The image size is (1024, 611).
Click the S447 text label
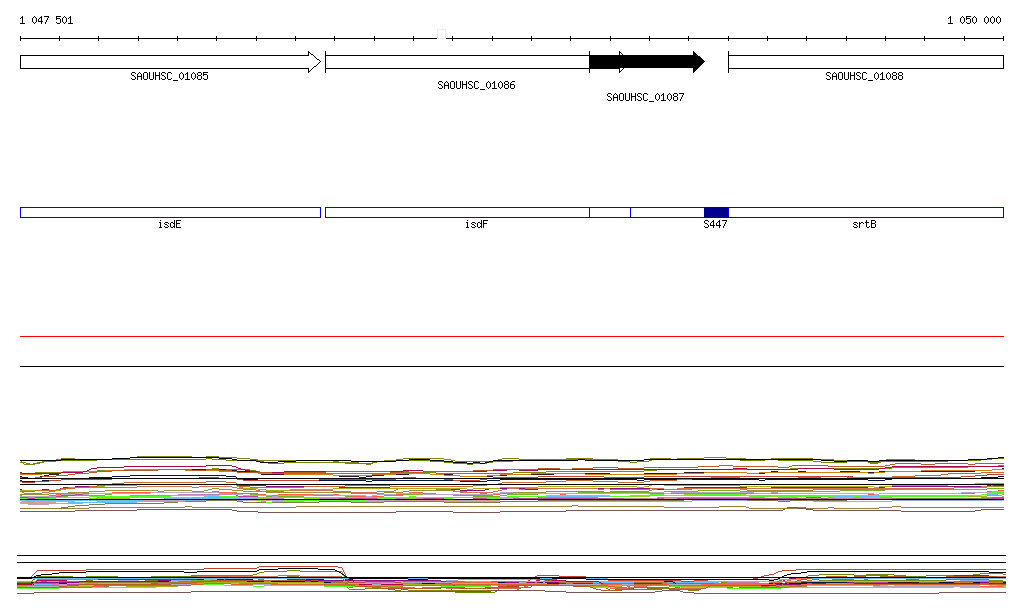click(715, 225)
